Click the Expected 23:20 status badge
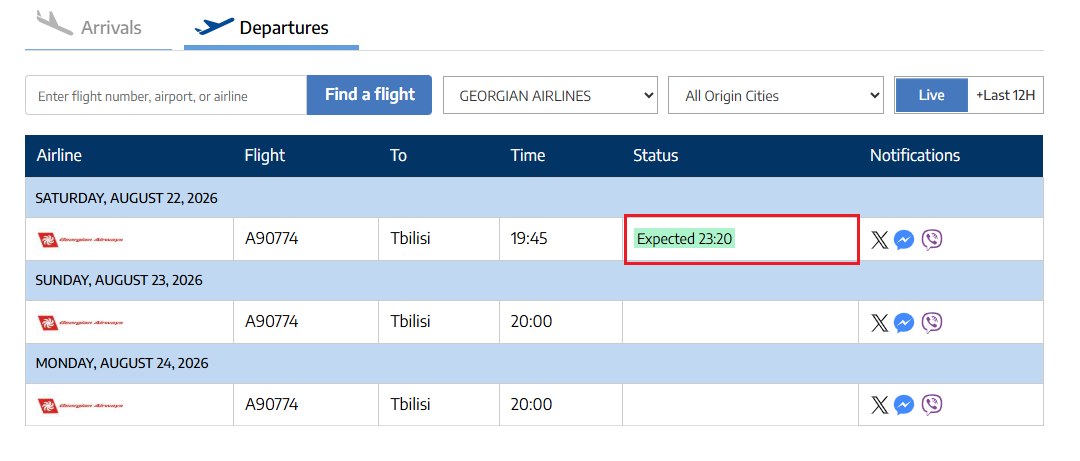 click(684, 239)
